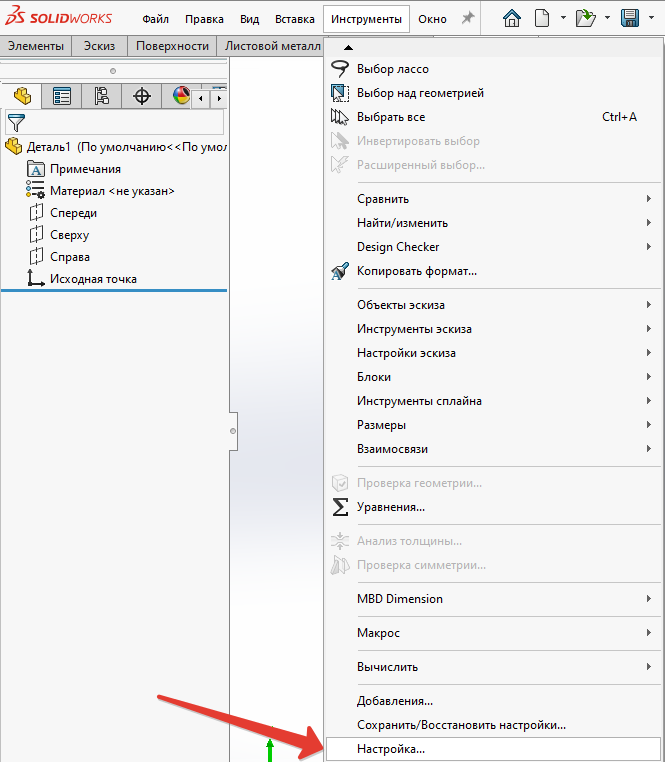This screenshot has width=665, height=762.
Task: Open Добавления add-ins dialog
Action: 493,701
